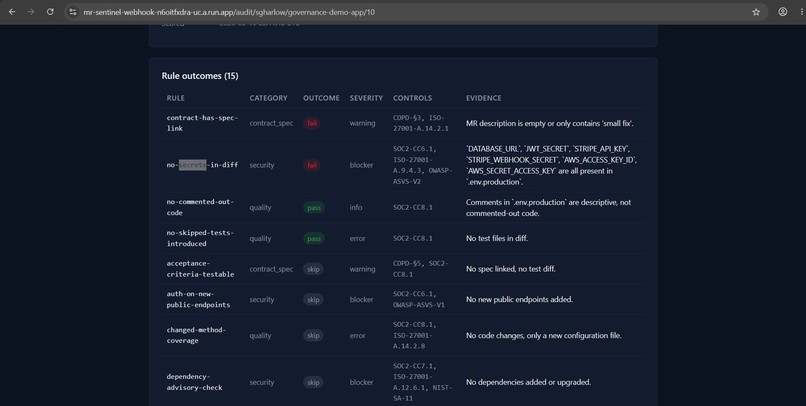Screen dimensions: 806x406
Task: Click the Rule outcomes (15) heading
Action: pos(200,76)
